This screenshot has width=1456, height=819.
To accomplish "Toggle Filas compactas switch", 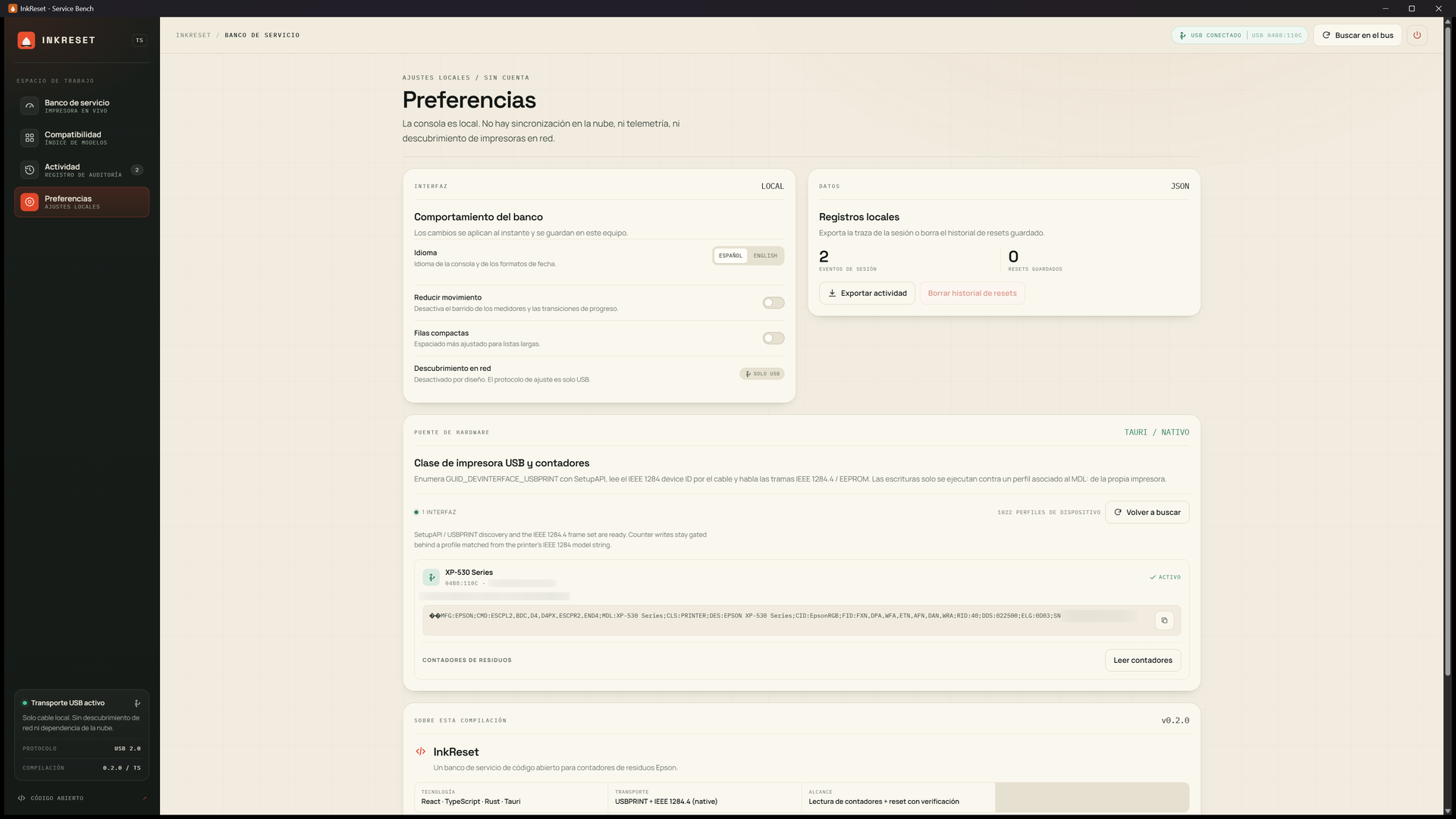I will click(773, 338).
